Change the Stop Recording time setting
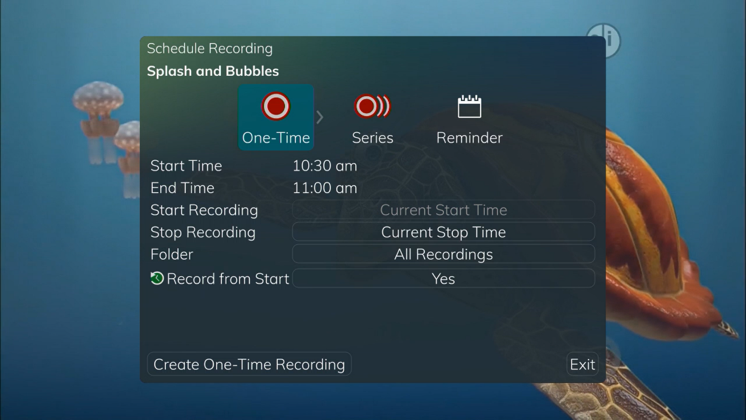The width and height of the screenshot is (746, 420). 443,232
